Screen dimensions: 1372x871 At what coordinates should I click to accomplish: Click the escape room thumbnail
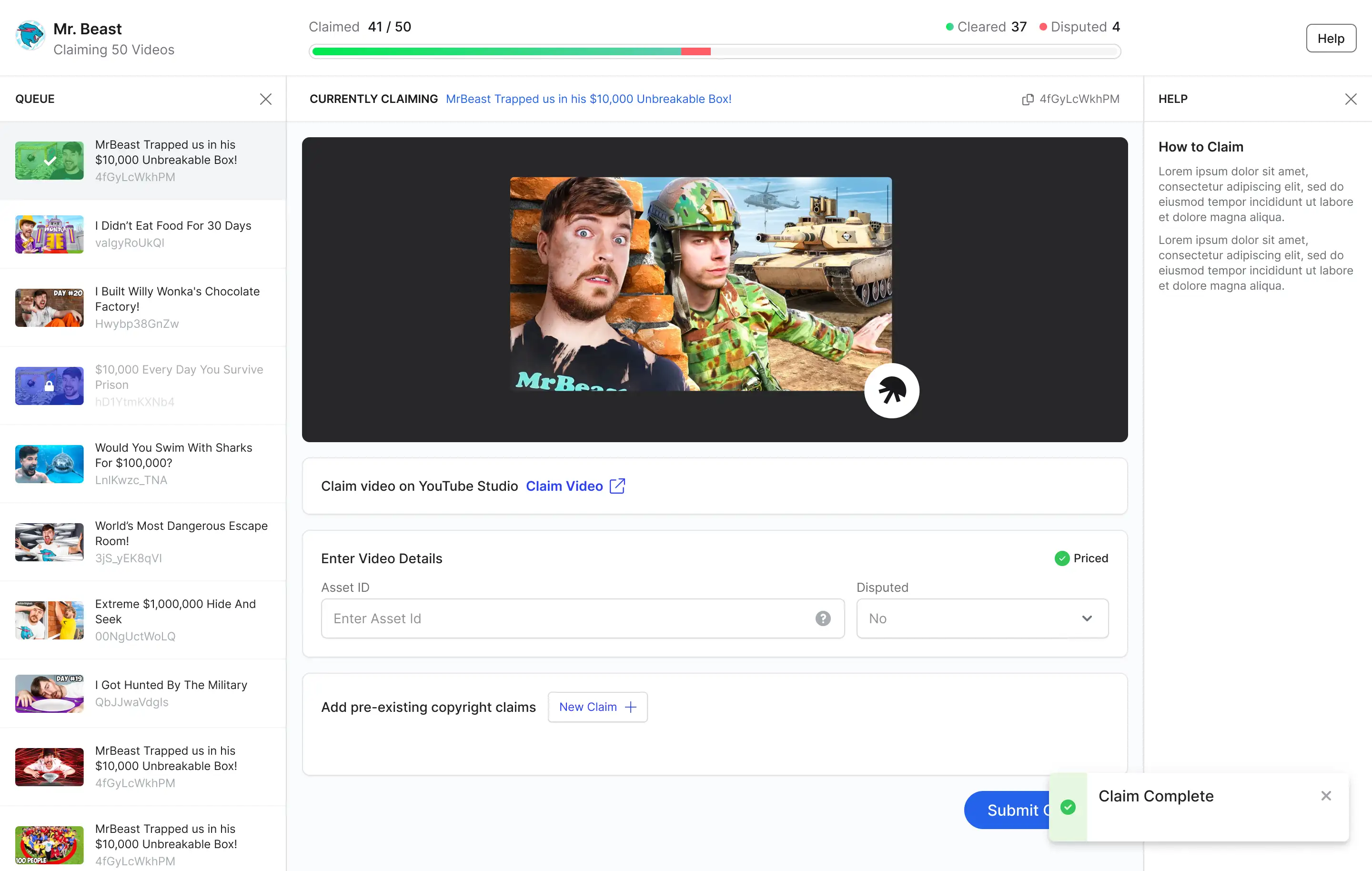click(49, 542)
